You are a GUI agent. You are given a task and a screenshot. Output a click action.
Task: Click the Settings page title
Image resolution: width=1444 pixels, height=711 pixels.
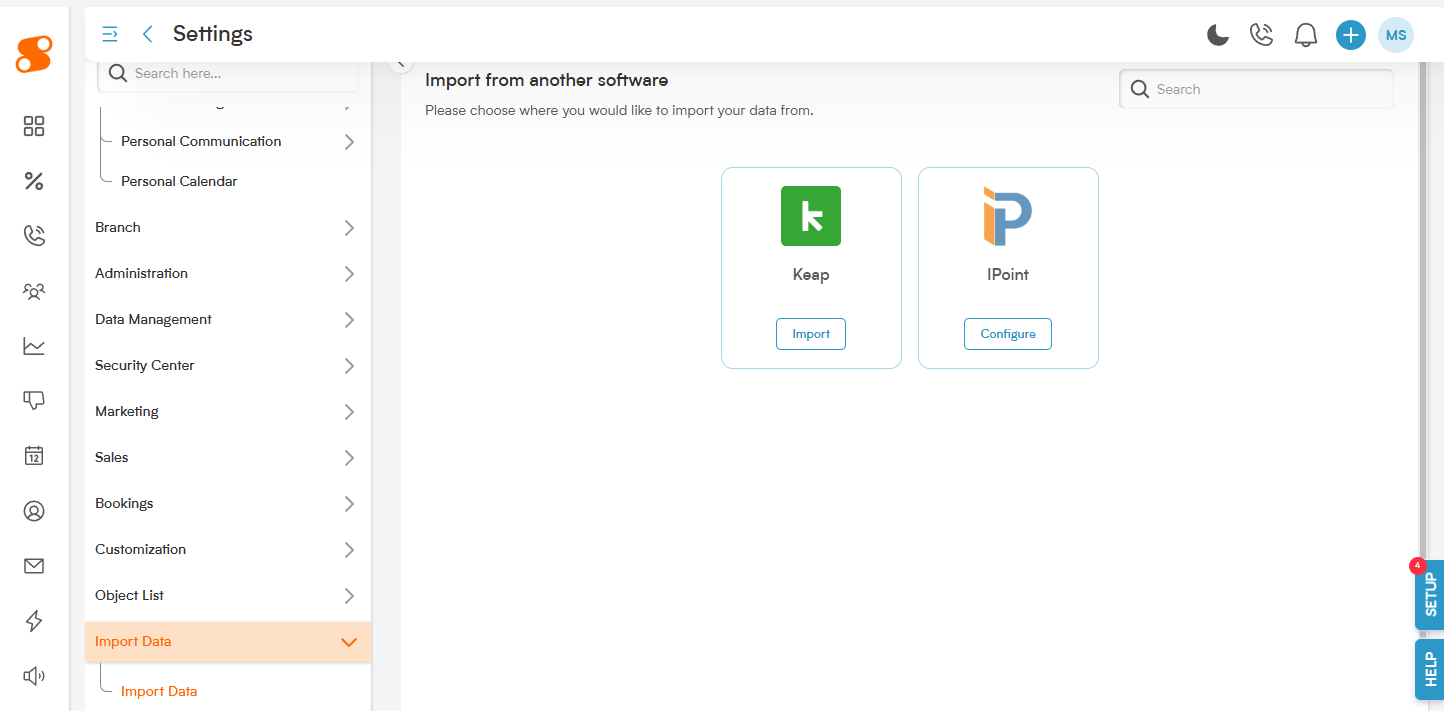213,34
